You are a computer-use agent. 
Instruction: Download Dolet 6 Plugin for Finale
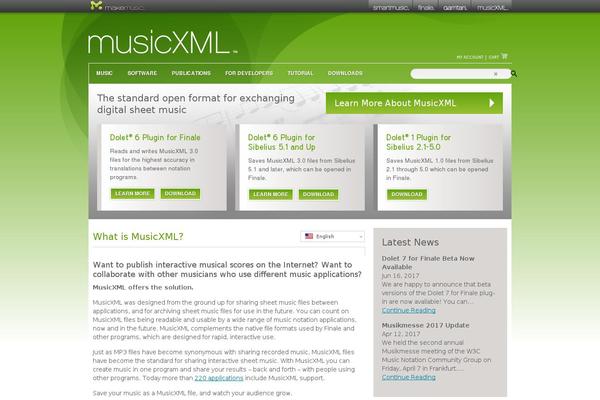click(180, 194)
